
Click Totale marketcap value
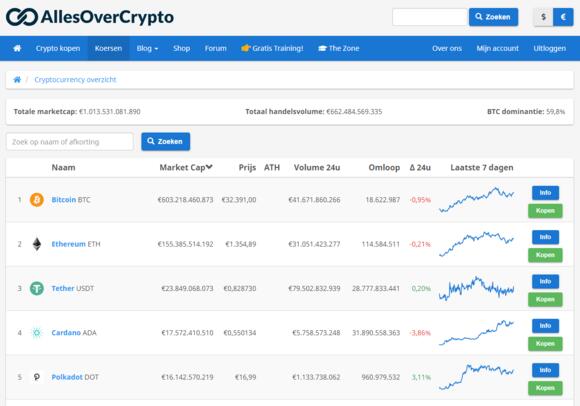(x=110, y=112)
